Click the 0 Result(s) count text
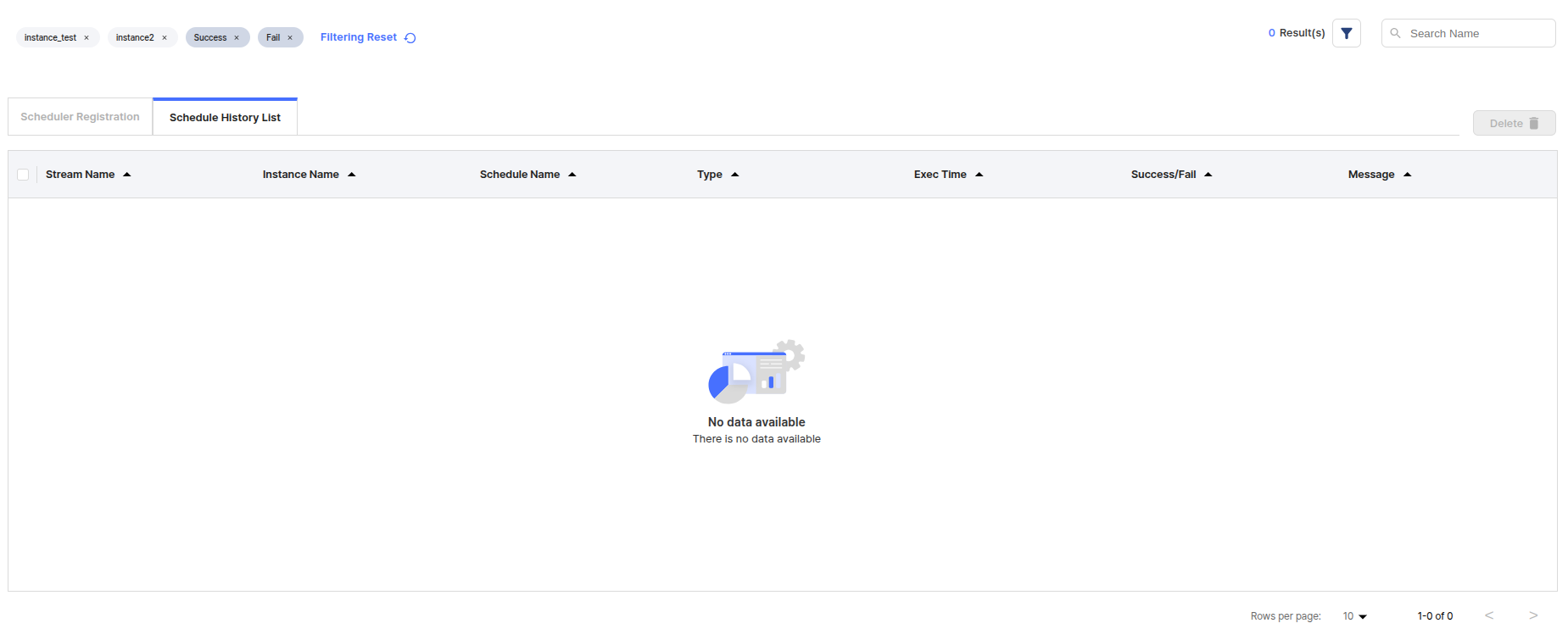Image resolution: width=1568 pixels, height=640 pixels. pos(1297,33)
